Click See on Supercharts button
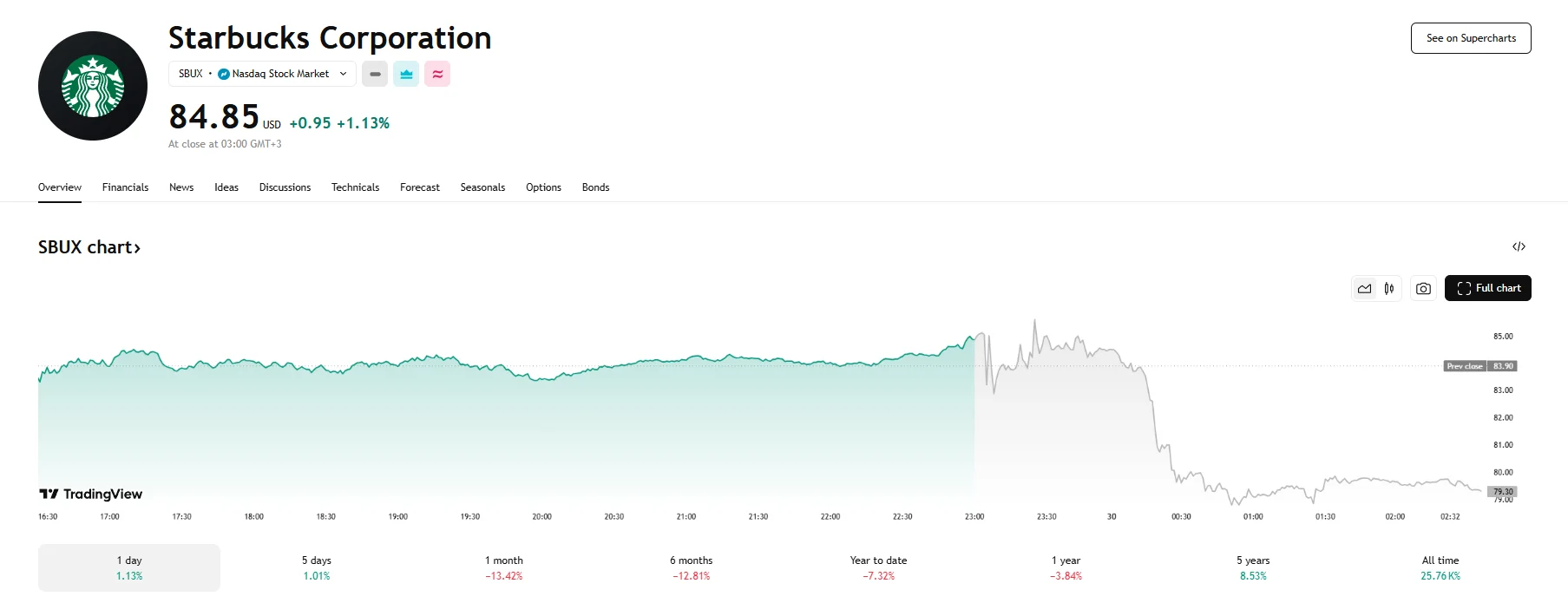 1471,38
